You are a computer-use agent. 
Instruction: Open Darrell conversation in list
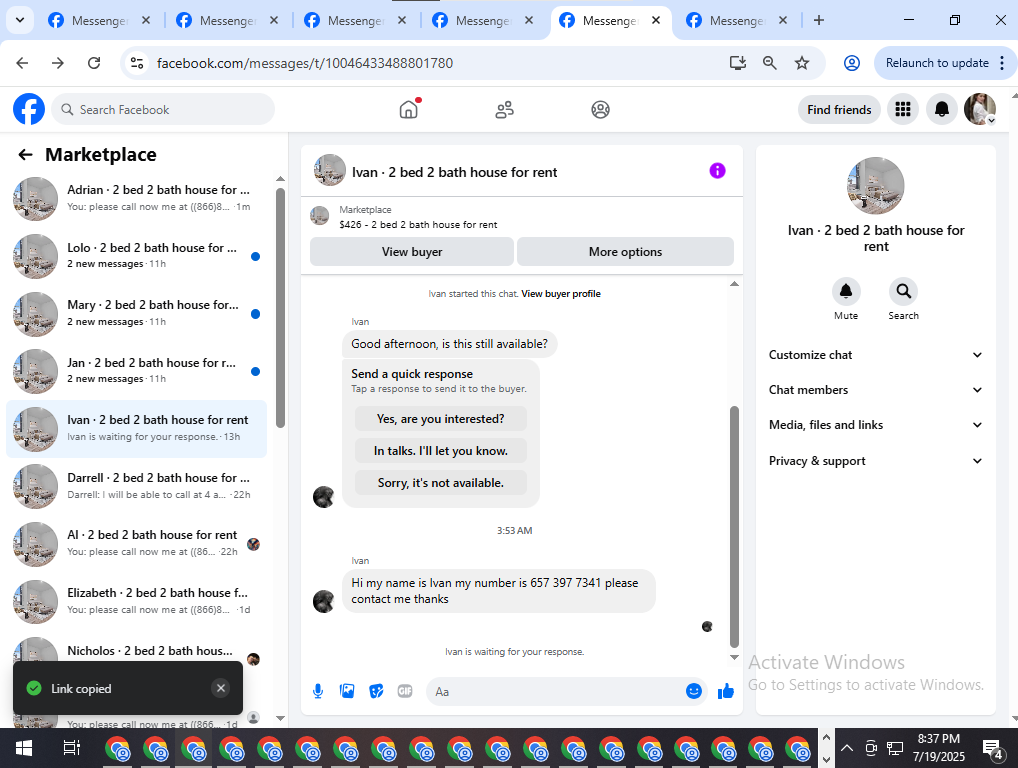pyautogui.click(x=136, y=486)
